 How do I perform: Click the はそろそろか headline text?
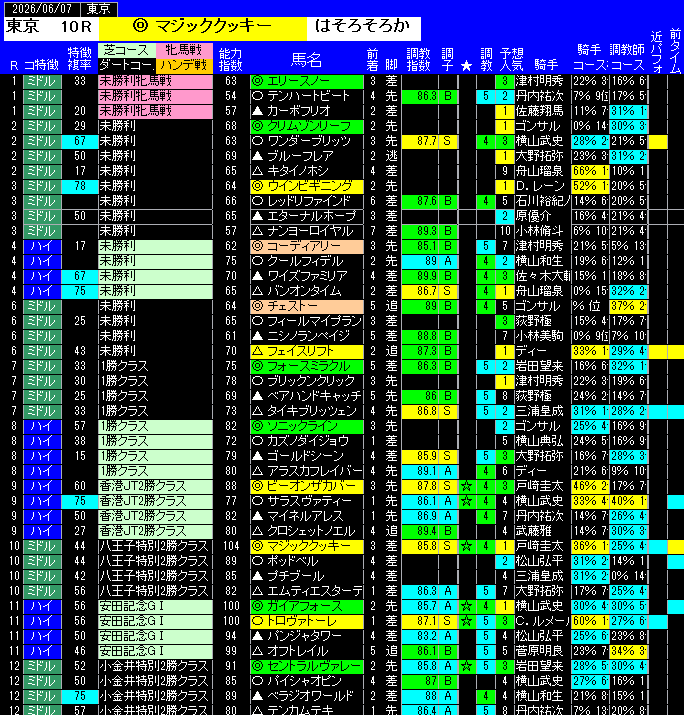click(363, 26)
